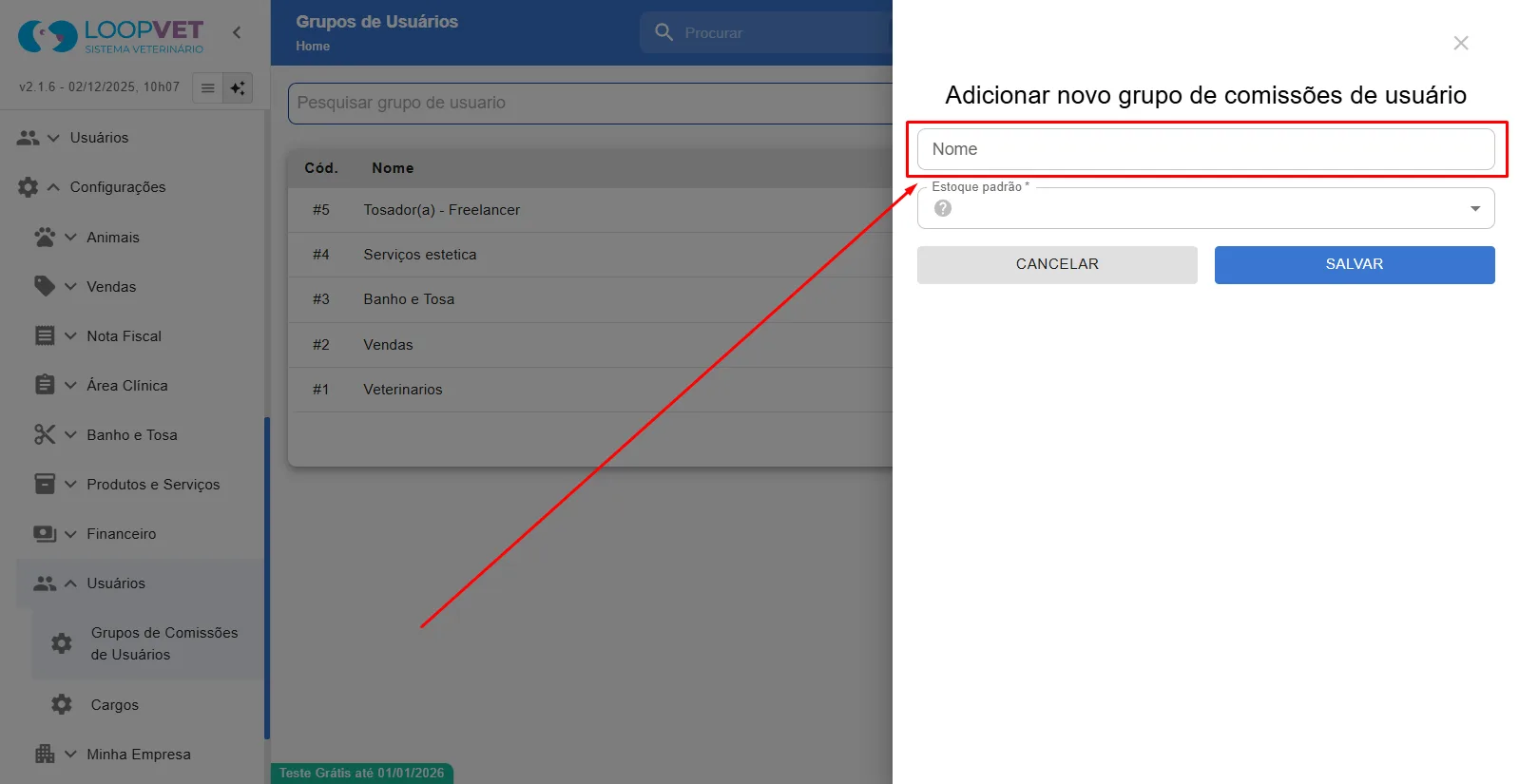Viewport: 1519px width, 784px height.
Task: Click the LoopVet logo
Action: pyautogui.click(x=110, y=36)
